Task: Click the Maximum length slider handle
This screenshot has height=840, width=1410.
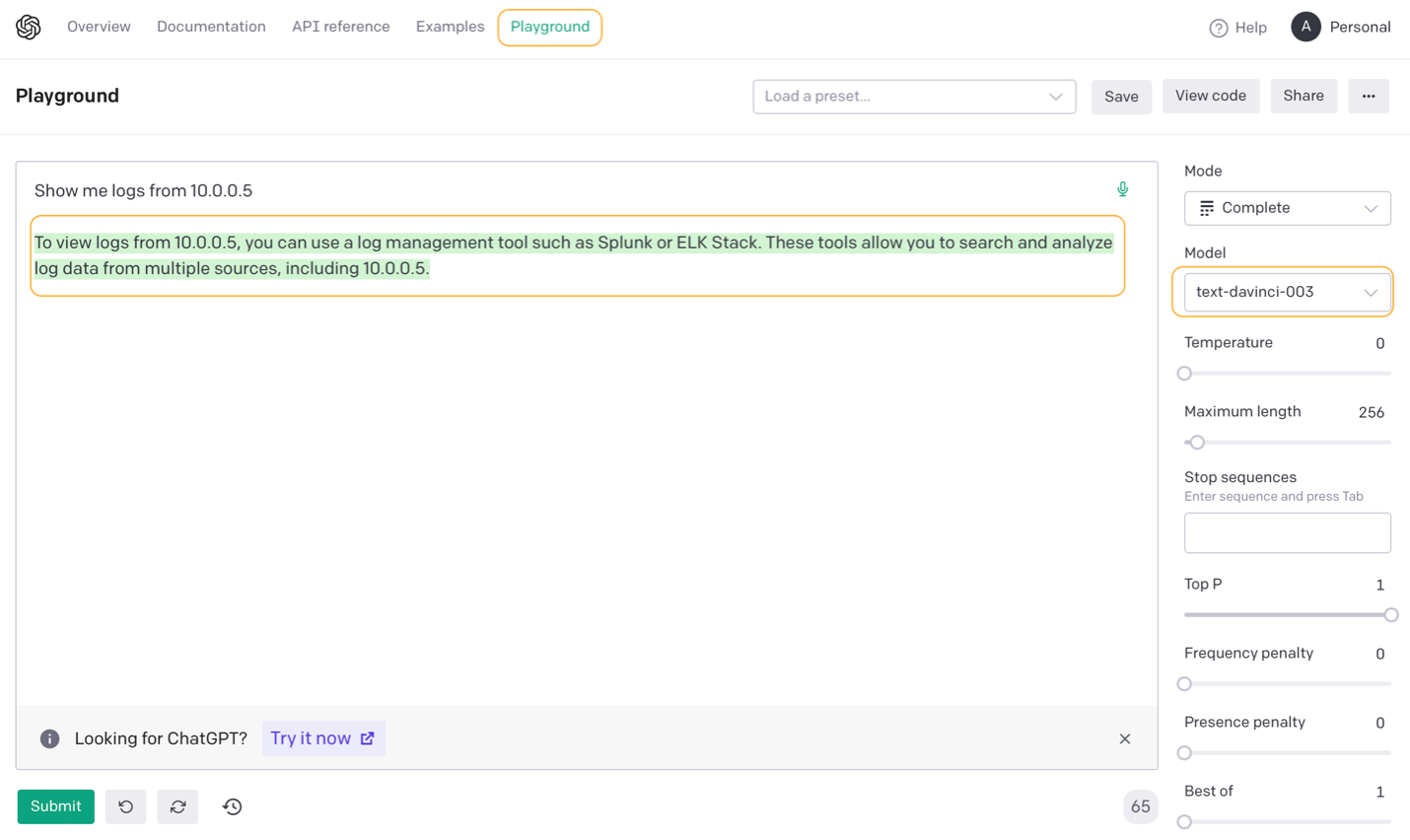Action: (1197, 443)
